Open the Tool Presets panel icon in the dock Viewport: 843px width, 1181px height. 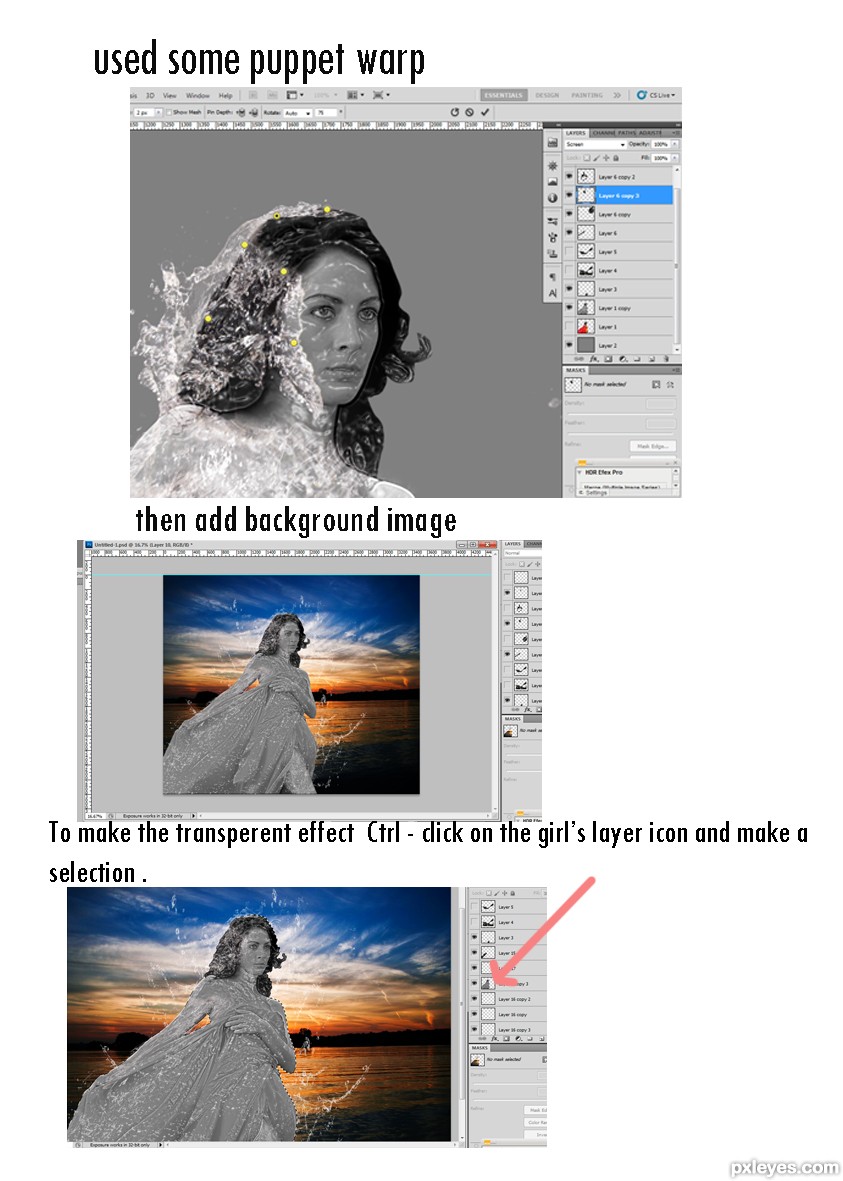pos(552,221)
